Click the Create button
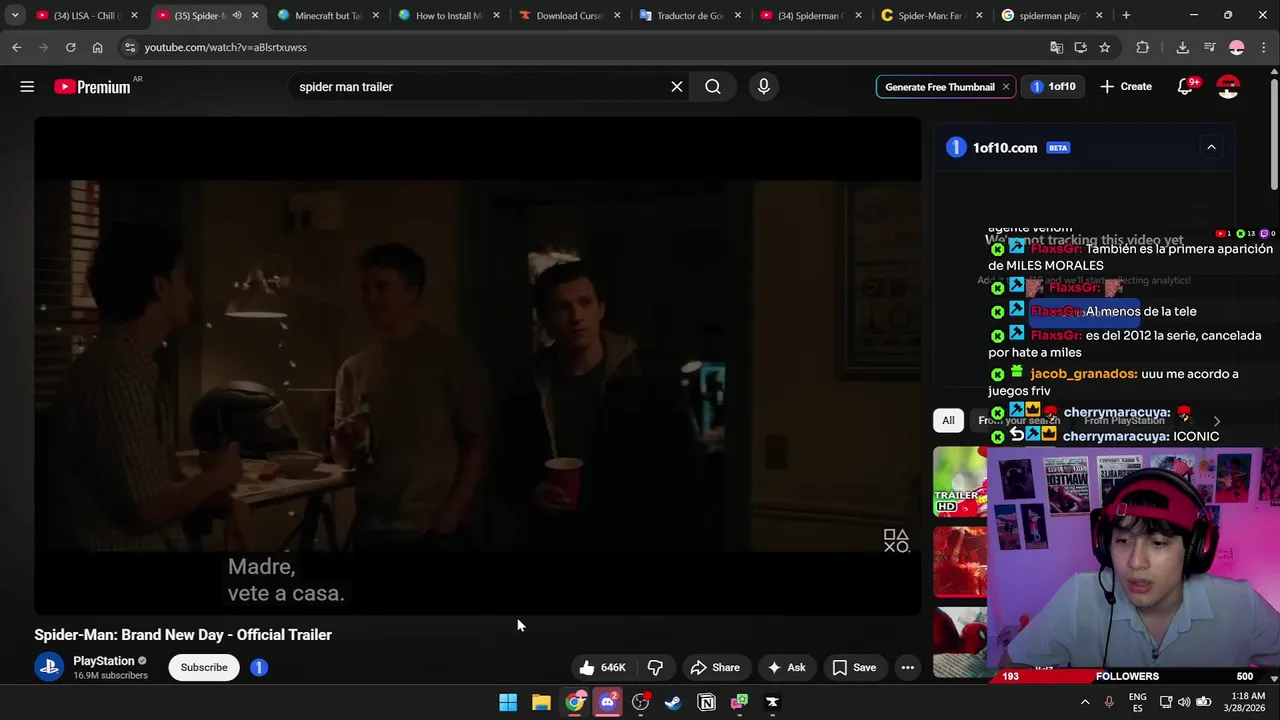This screenshot has height=720, width=1280. tap(1126, 87)
